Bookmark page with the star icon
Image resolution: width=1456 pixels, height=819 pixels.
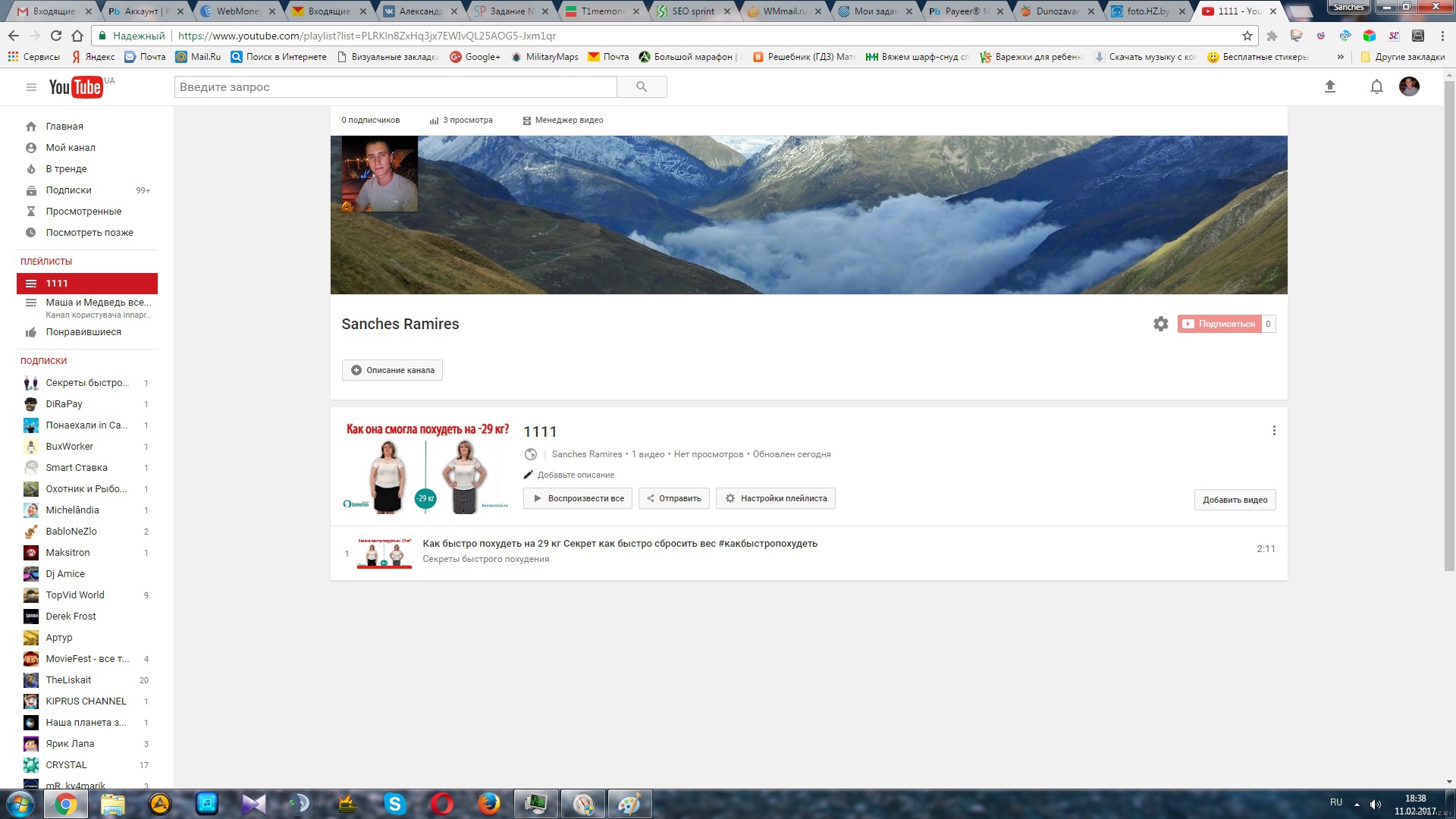pyautogui.click(x=1247, y=36)
